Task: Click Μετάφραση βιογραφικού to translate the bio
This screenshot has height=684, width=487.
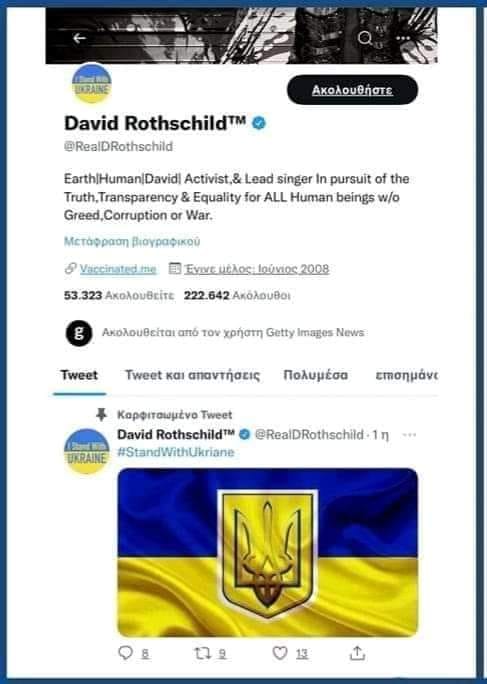Action: 132,241
